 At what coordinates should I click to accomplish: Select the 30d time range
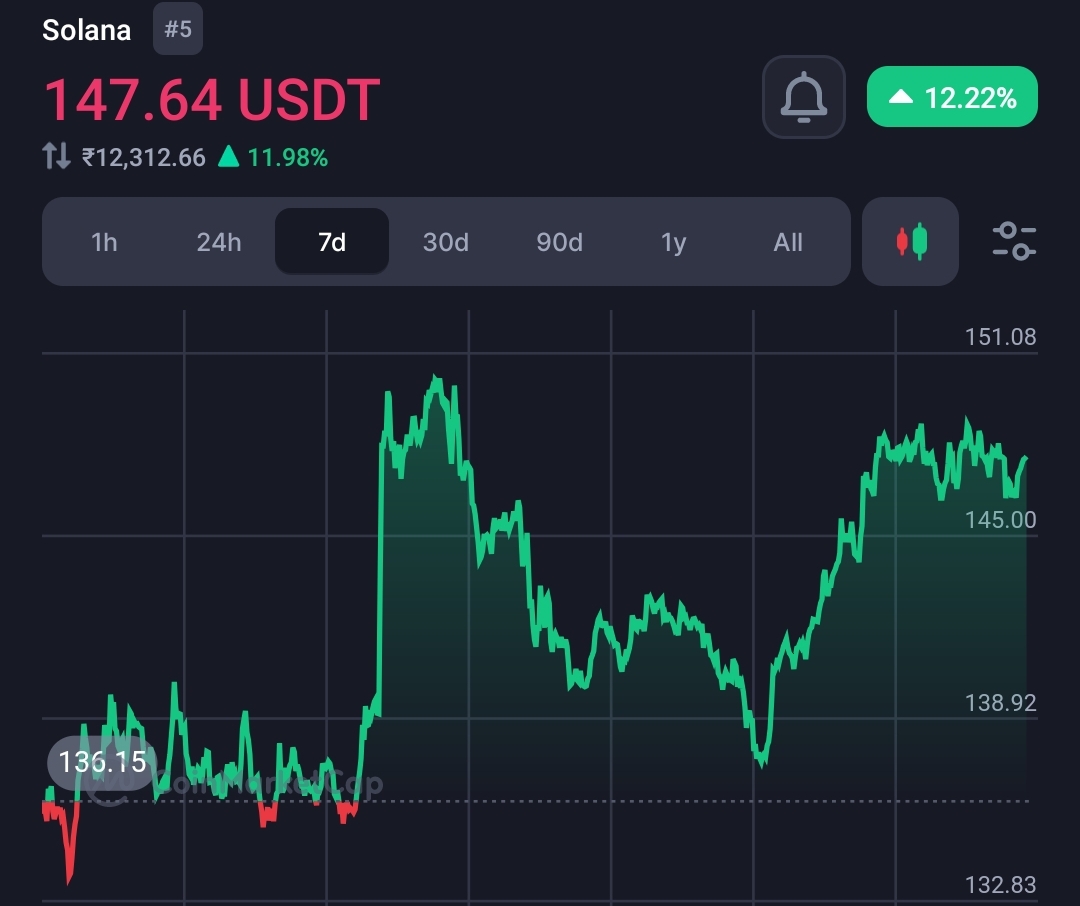coord(446,242)
